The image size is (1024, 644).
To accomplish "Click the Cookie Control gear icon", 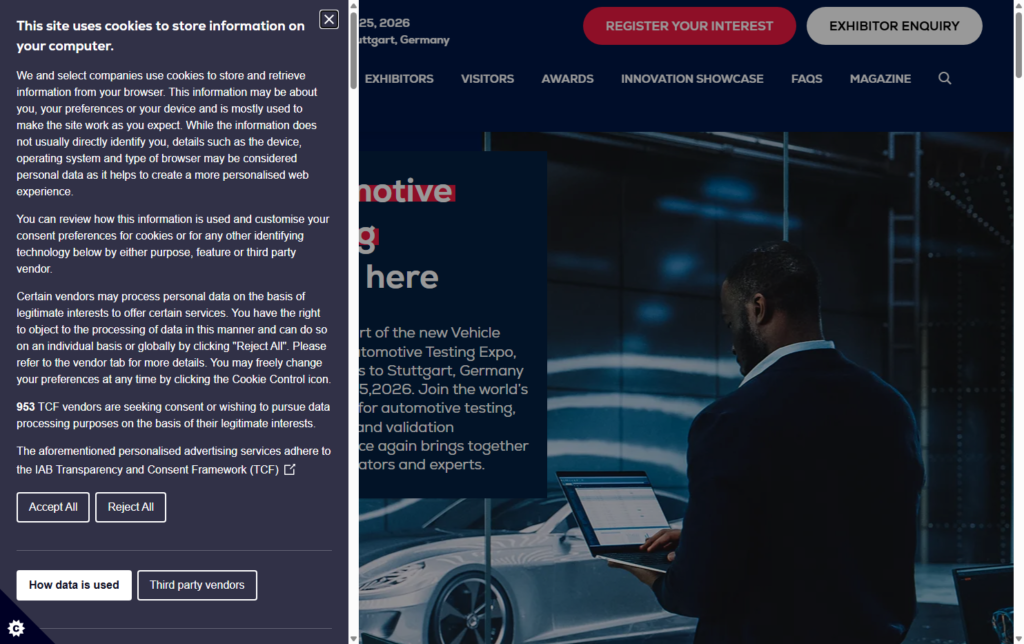I will (16, 628).
